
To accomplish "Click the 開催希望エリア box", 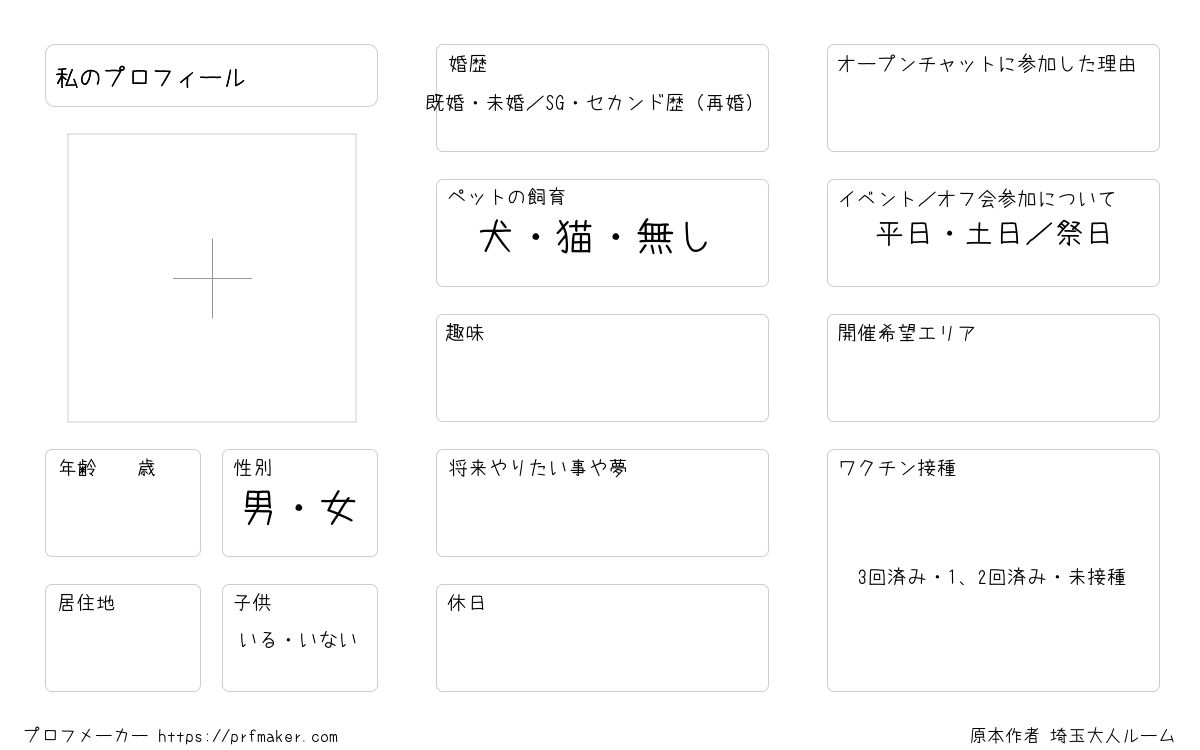I will point(993,368).
